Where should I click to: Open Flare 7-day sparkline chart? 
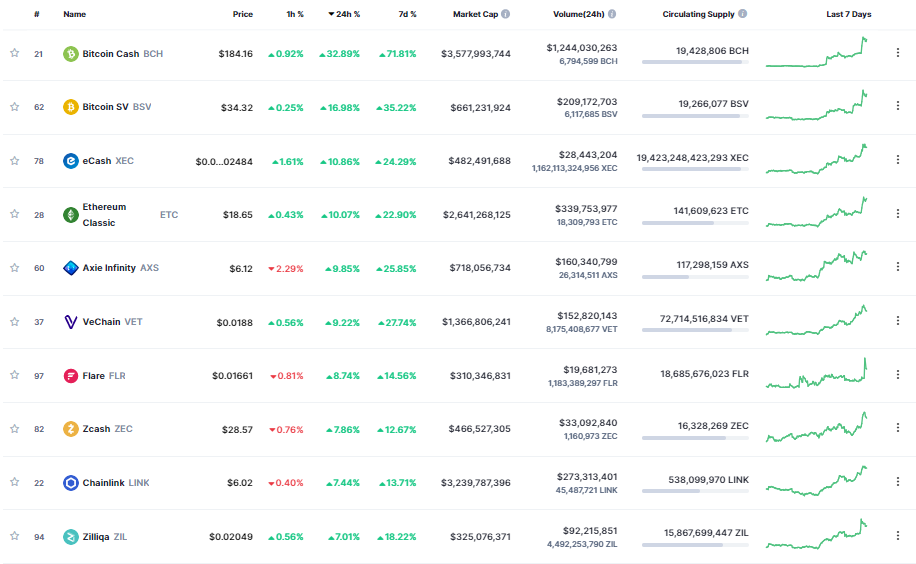pyautogui.click(x=817, y=374)
